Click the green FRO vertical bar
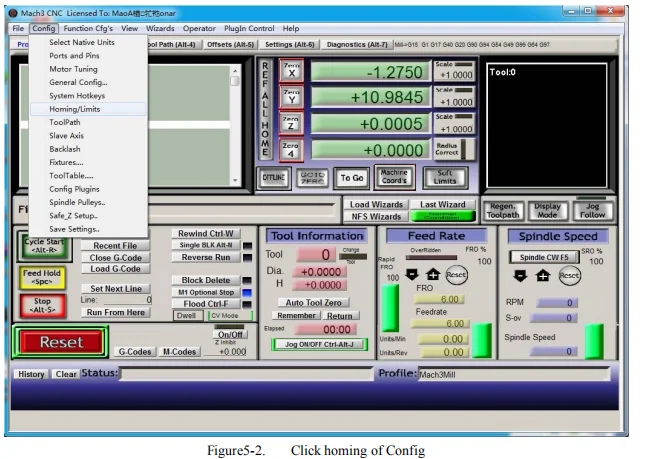648x459 pixels. tap(390, 308)
